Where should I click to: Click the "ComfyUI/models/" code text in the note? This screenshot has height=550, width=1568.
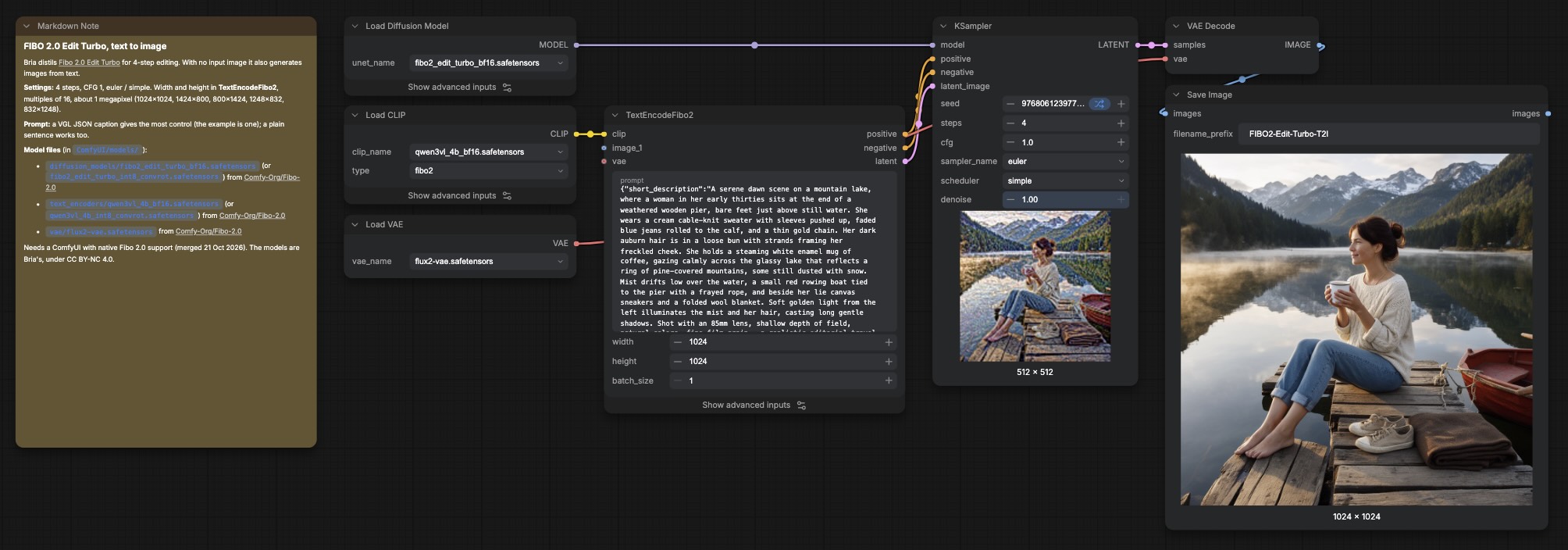click(x=108, y=150)
